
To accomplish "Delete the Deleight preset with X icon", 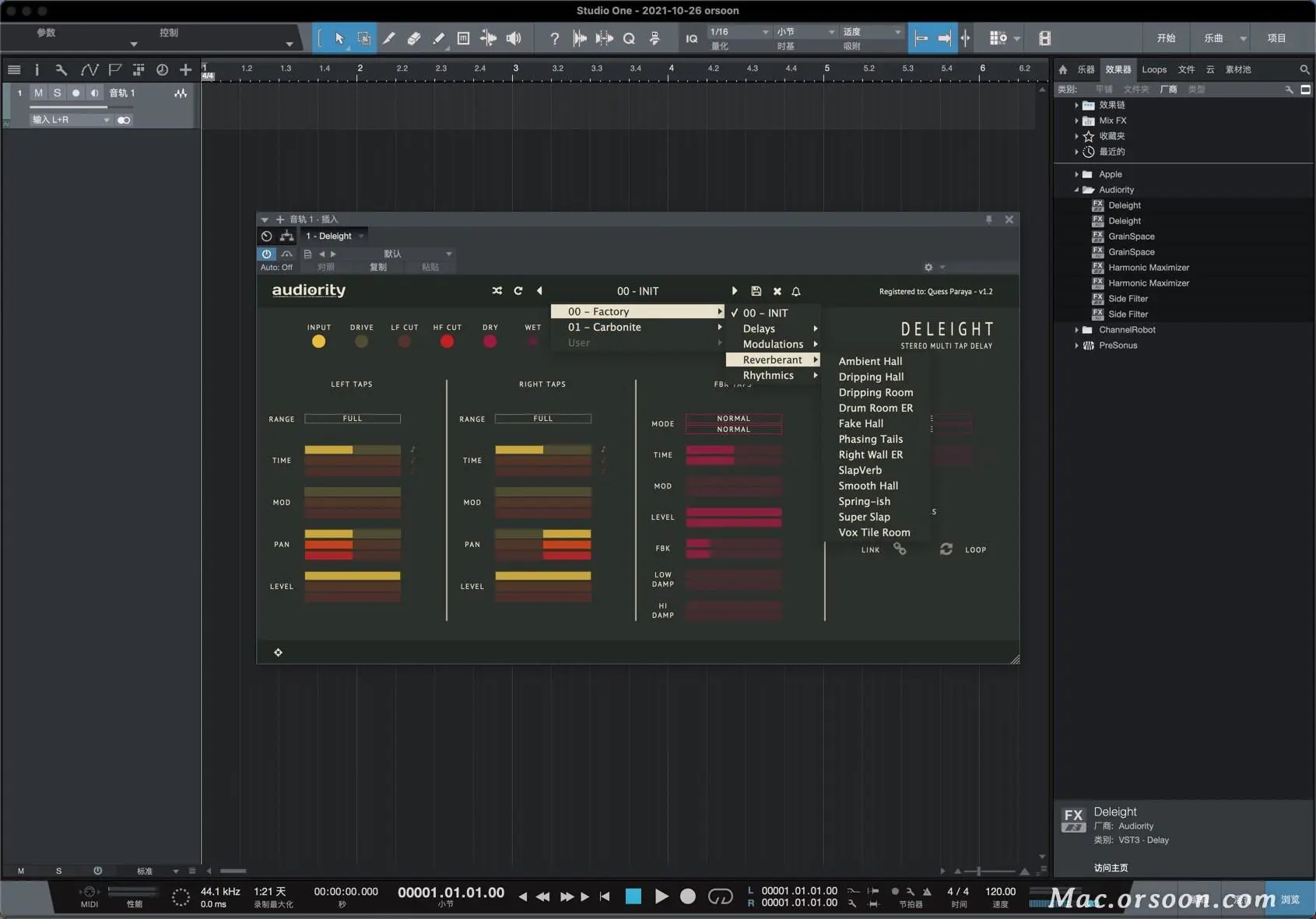I will point(777,291).
